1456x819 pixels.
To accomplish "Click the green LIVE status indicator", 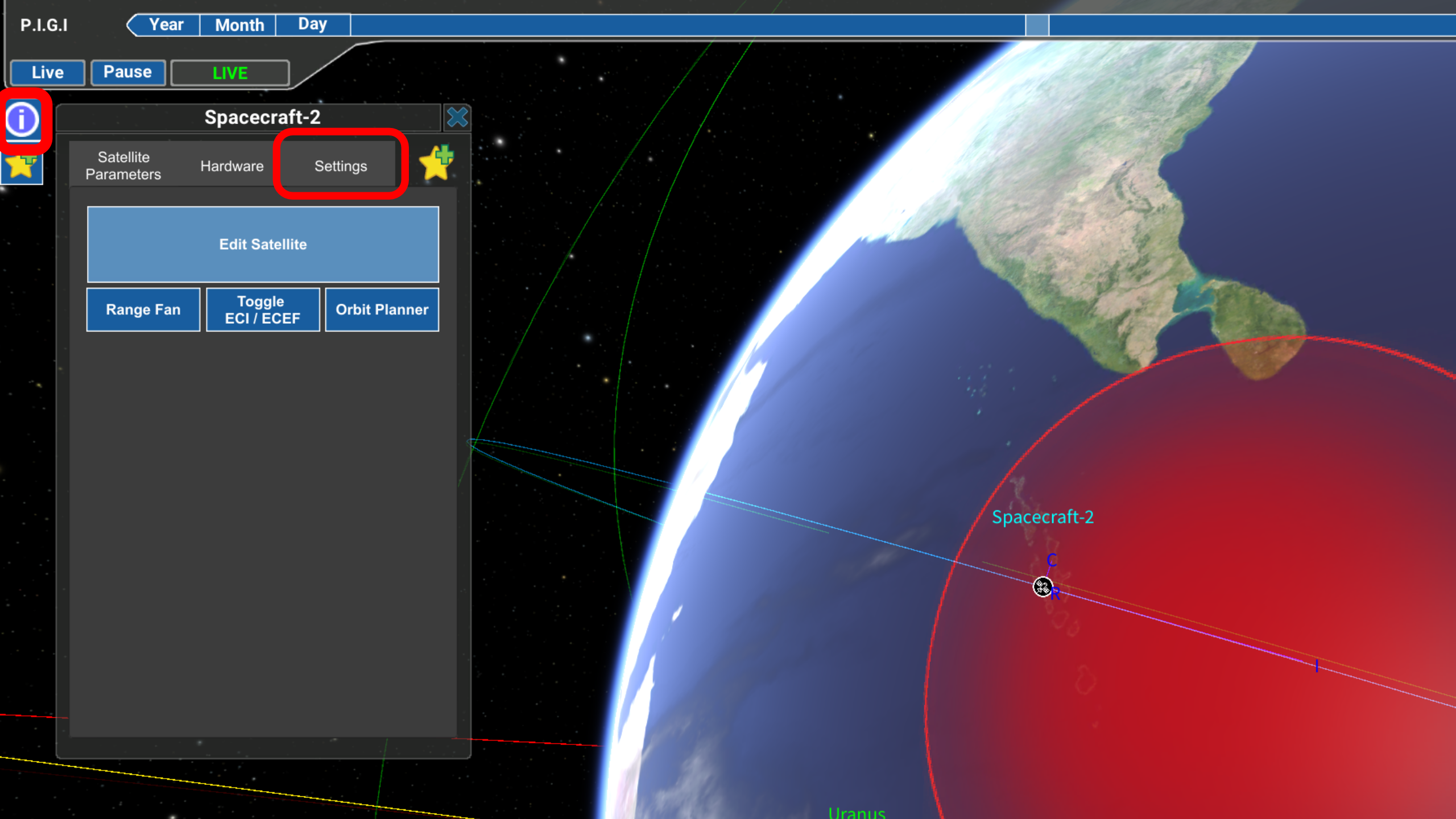I will [x=230, y=73].
